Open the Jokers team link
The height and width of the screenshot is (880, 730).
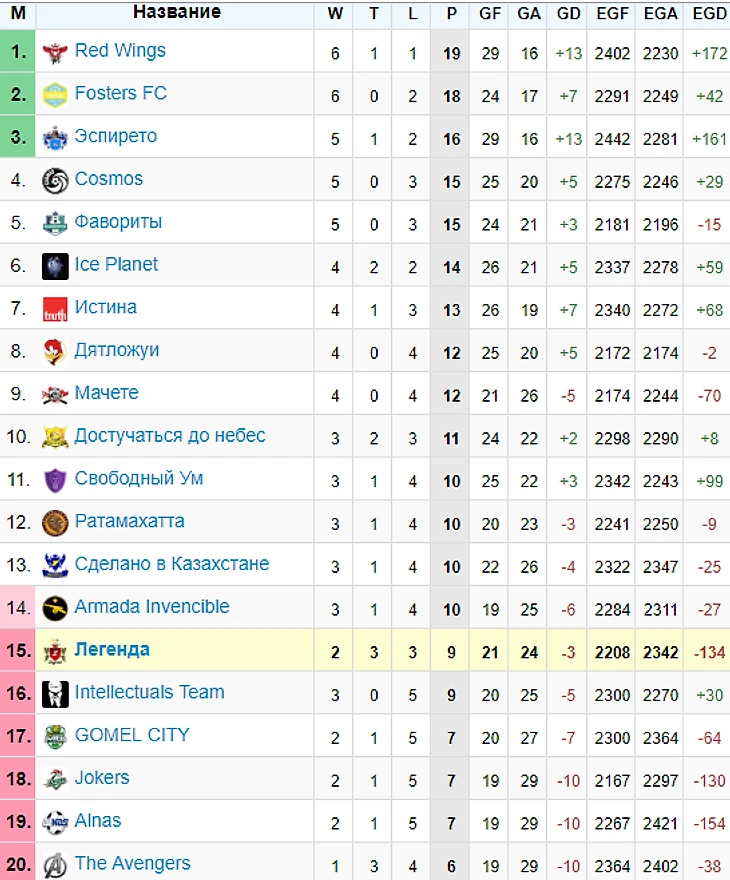102,778
